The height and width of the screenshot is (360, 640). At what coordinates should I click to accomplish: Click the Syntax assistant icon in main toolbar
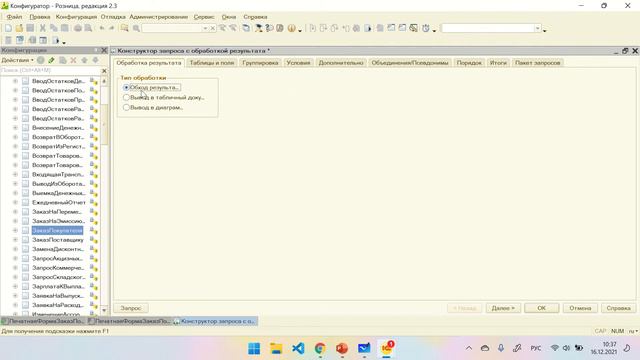click(x=258, y=28)
